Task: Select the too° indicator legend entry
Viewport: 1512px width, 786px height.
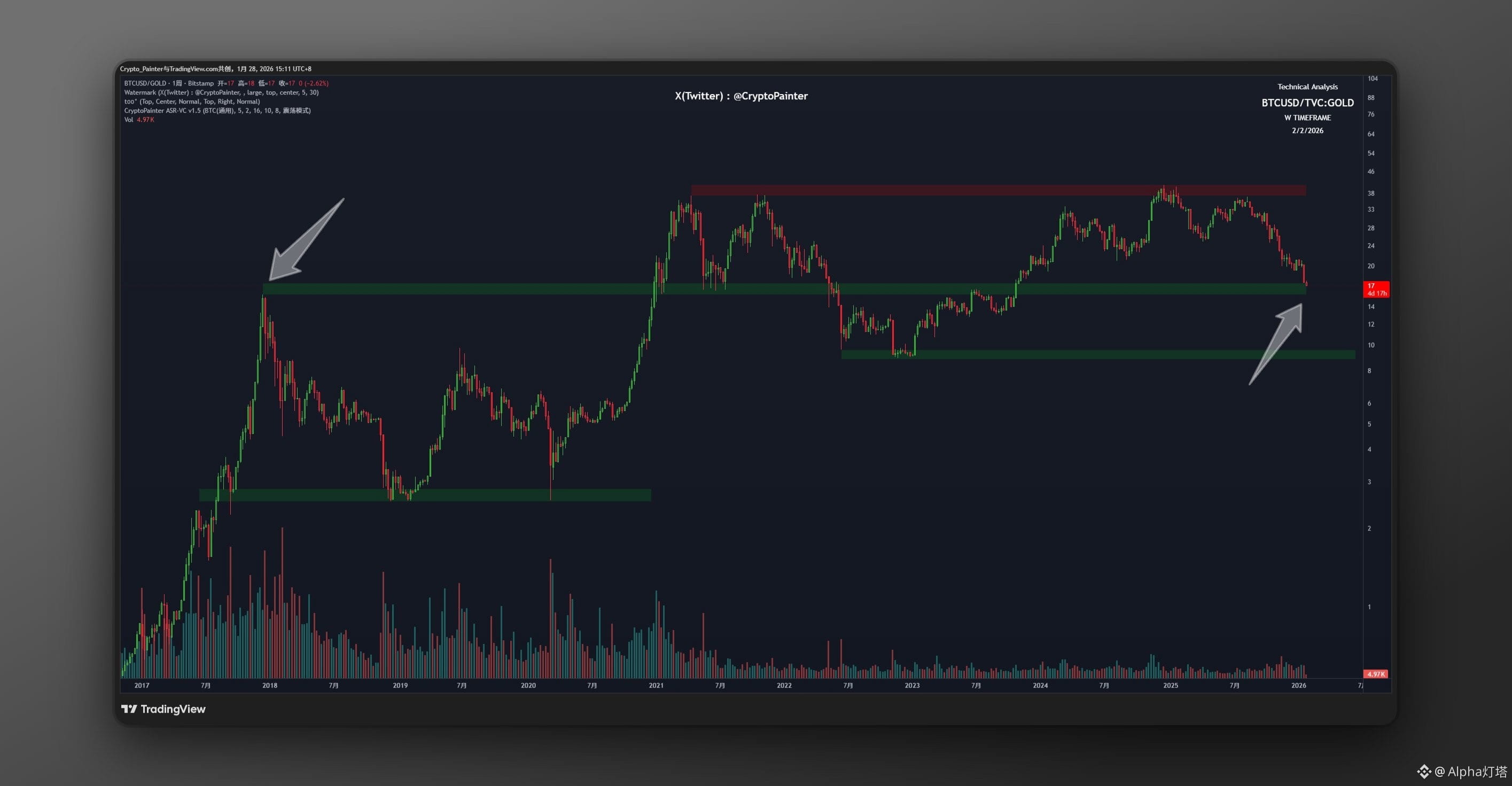Action: pyautogui.click(x=192, y=102)
